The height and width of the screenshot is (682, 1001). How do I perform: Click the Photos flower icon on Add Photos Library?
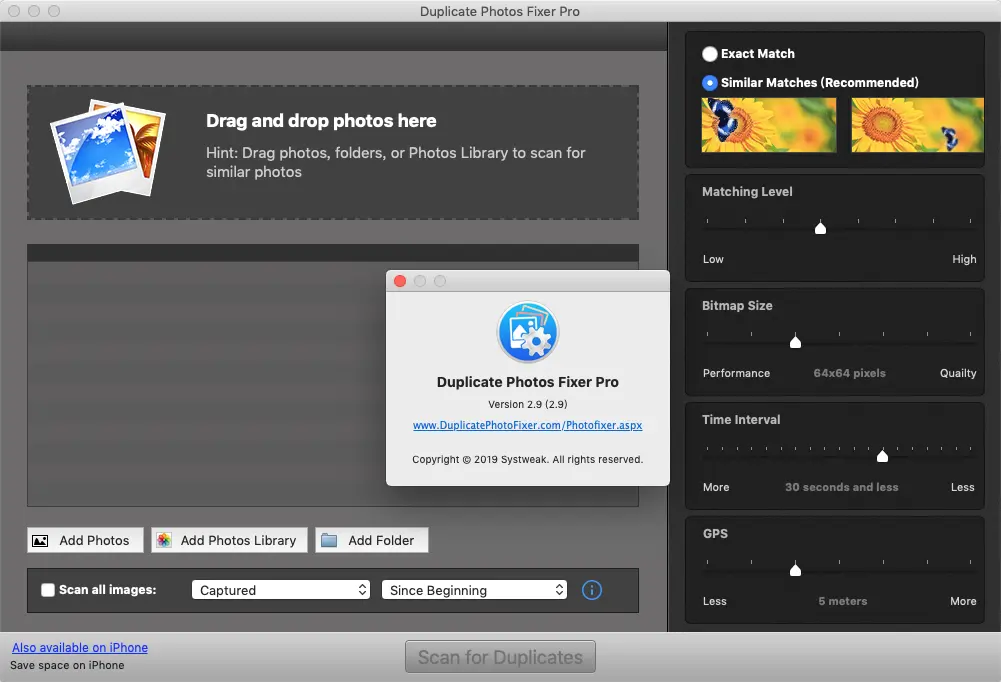[164, 540]
